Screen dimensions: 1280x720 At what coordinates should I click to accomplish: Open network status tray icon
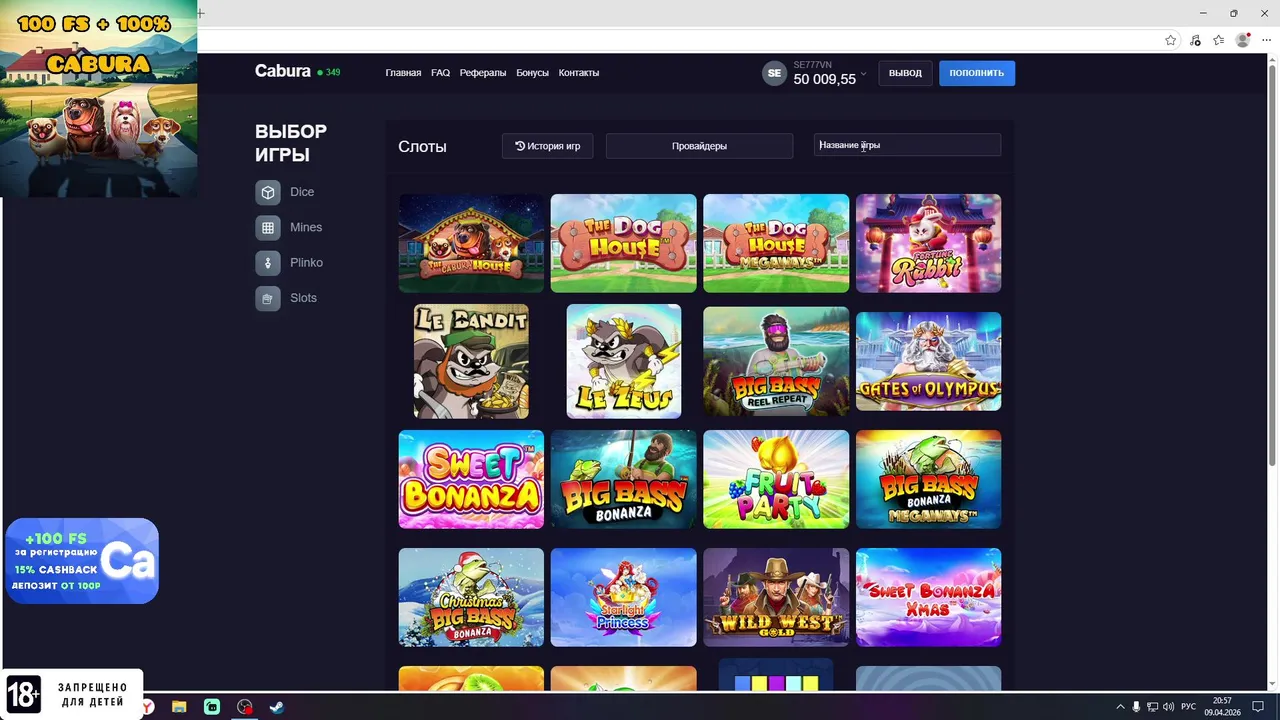(x=1152, y=707)
